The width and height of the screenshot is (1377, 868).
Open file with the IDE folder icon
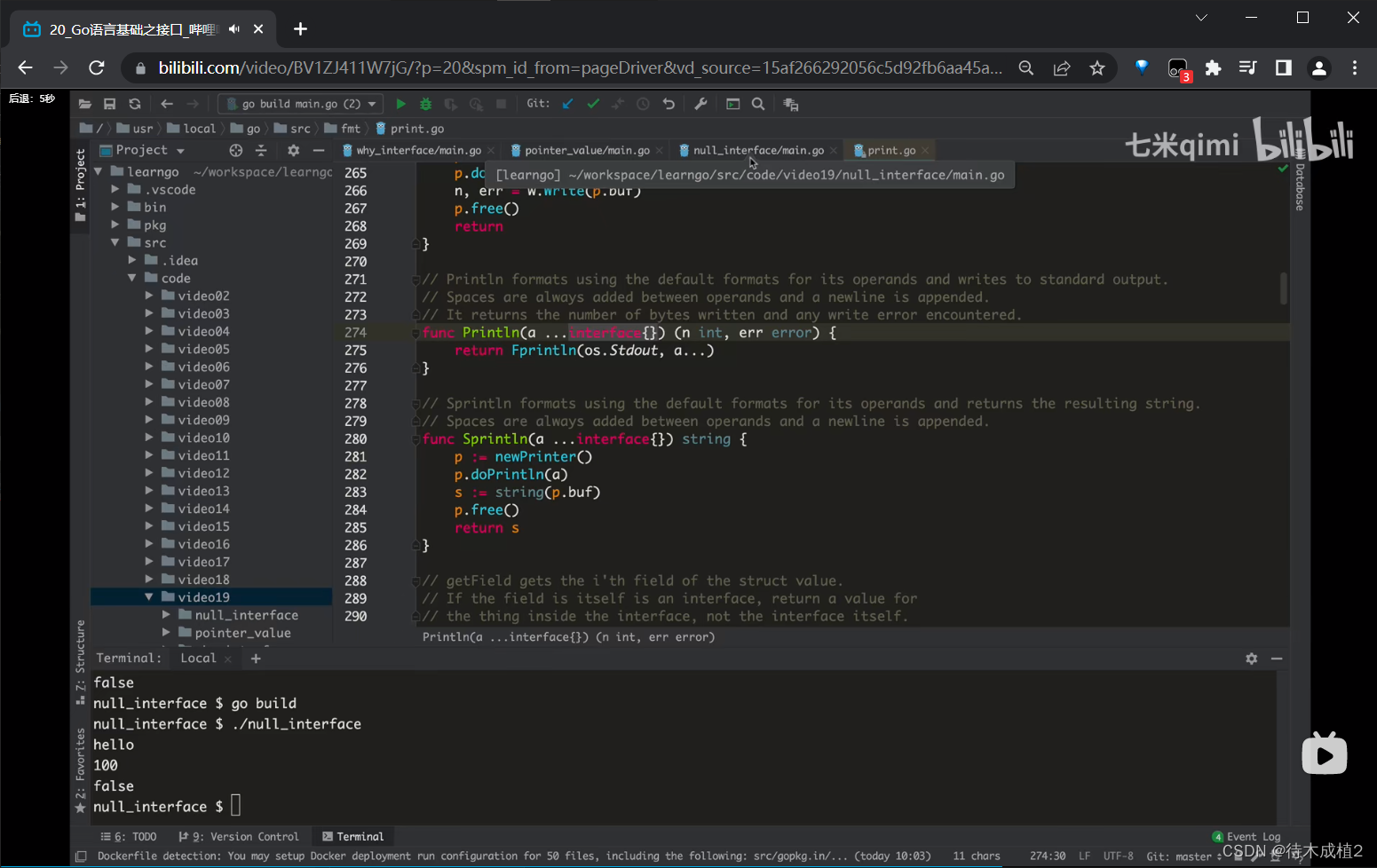pyautogui.click(x=85, y=104)
